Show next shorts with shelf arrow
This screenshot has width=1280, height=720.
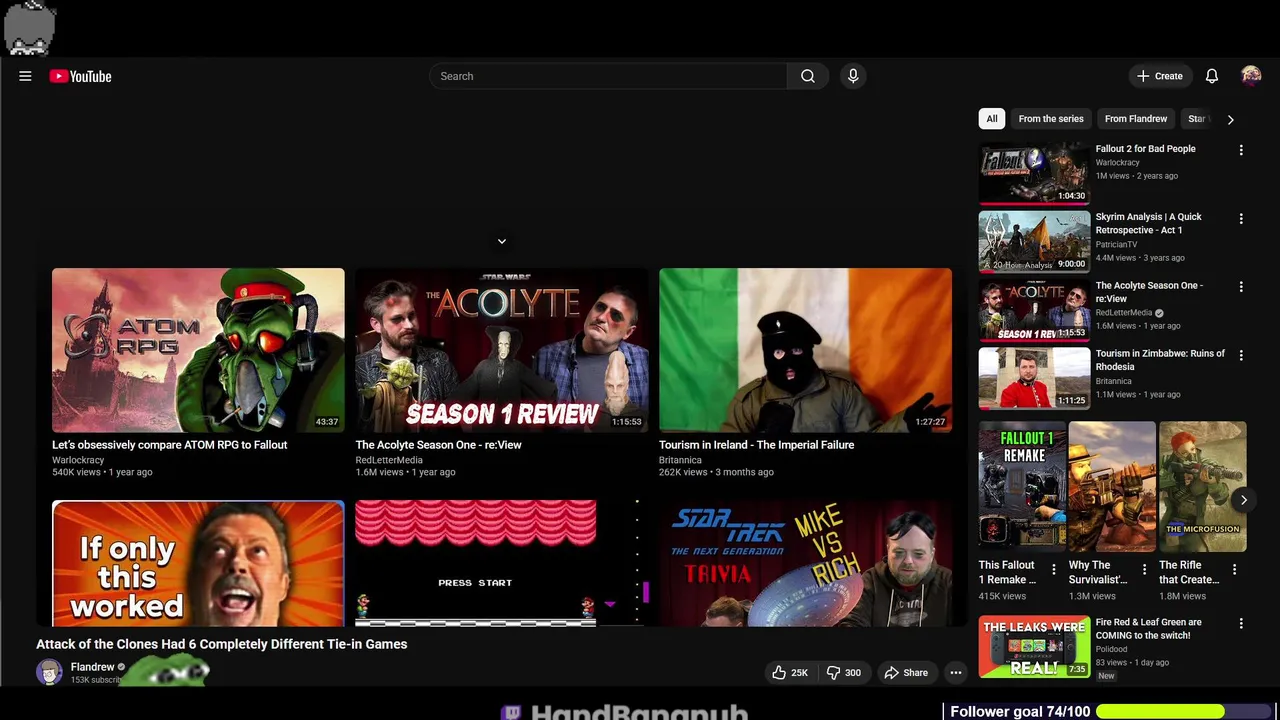1243,500
